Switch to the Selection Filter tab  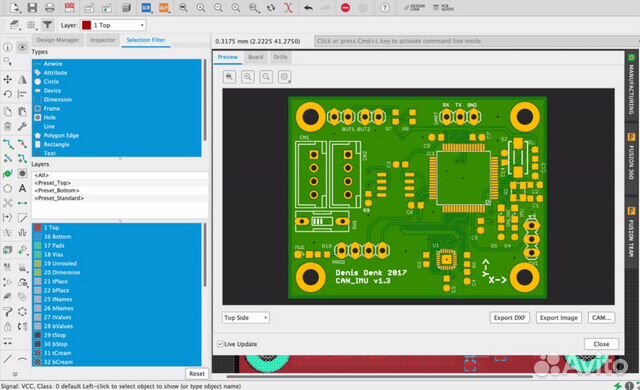click(146, 40)
